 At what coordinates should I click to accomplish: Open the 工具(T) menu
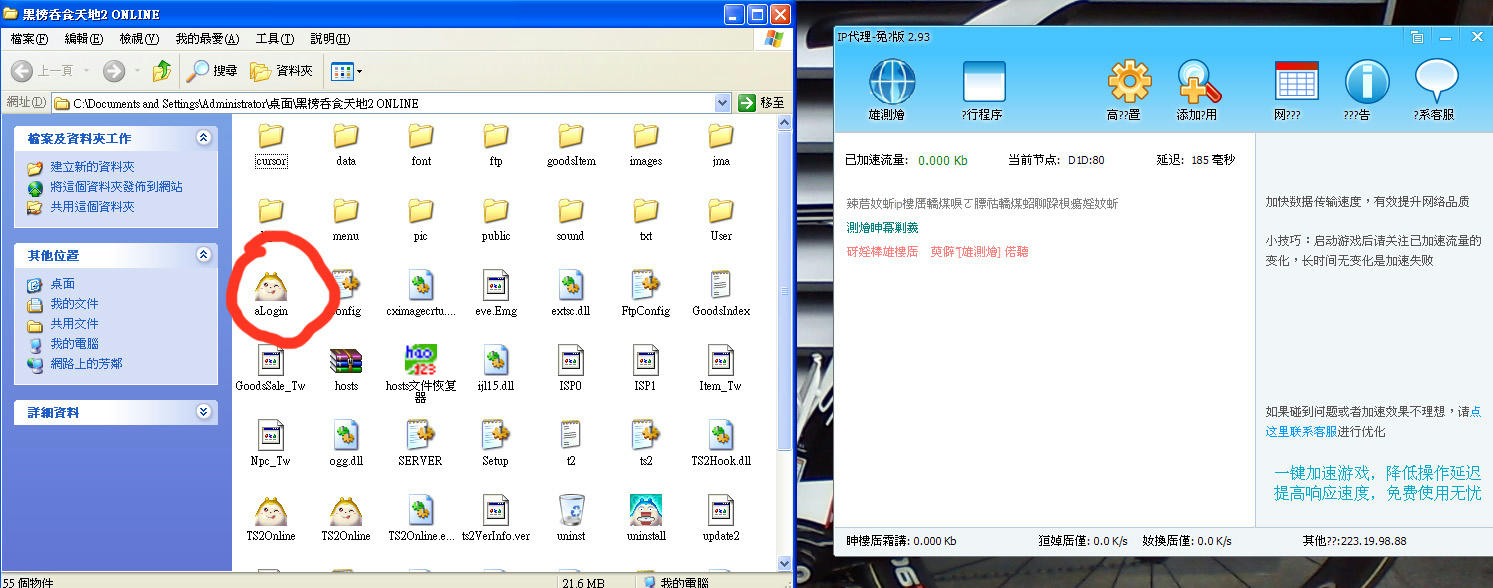click(275, 39)
